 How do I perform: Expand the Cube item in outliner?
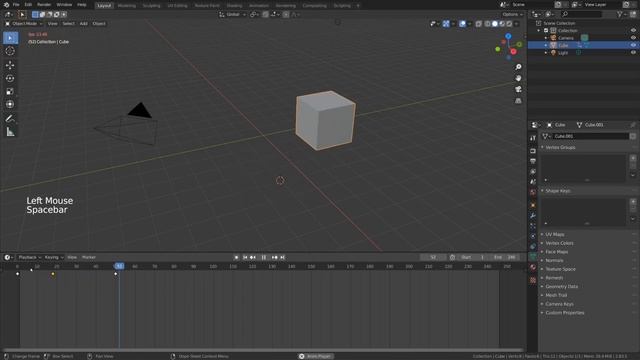(546, 45)
